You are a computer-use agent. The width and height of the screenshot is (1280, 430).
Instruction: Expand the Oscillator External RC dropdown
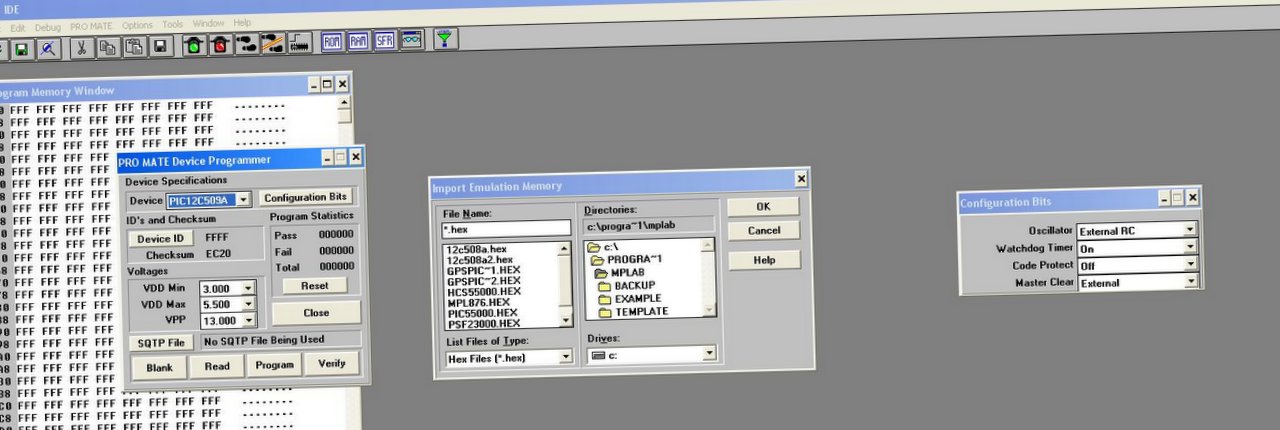[x=1190, y=230]
